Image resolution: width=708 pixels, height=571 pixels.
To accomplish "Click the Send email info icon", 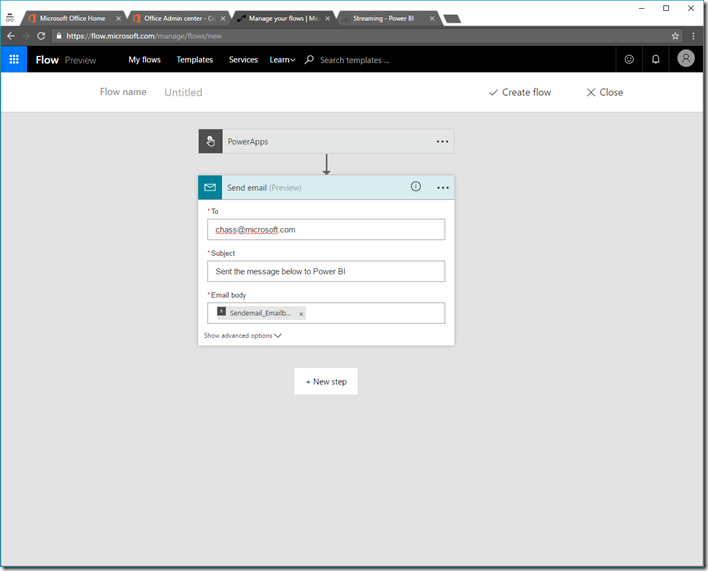I will point(416,187).
